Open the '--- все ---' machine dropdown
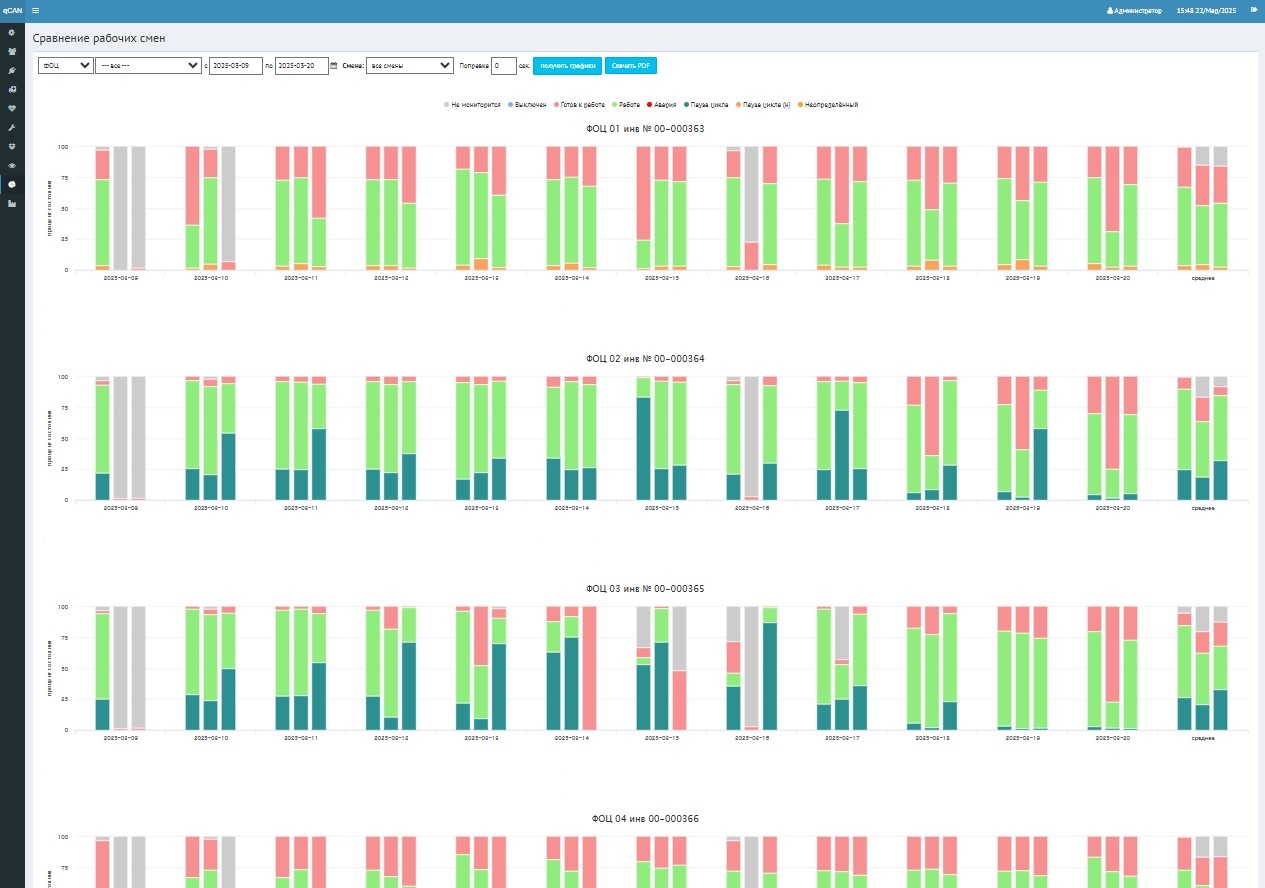1265x888 pixels. point(148,66)
